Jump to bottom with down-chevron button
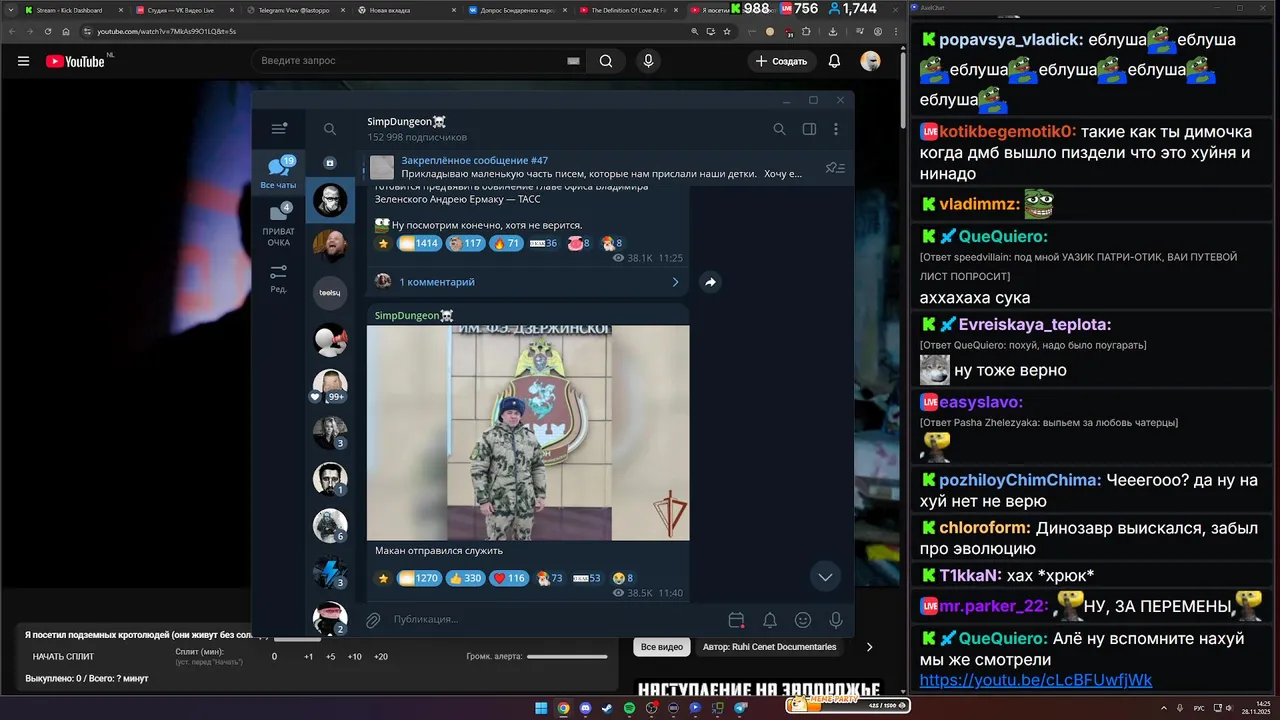The width and height of the screenshot is (1280, 720). tap(825, 576)
